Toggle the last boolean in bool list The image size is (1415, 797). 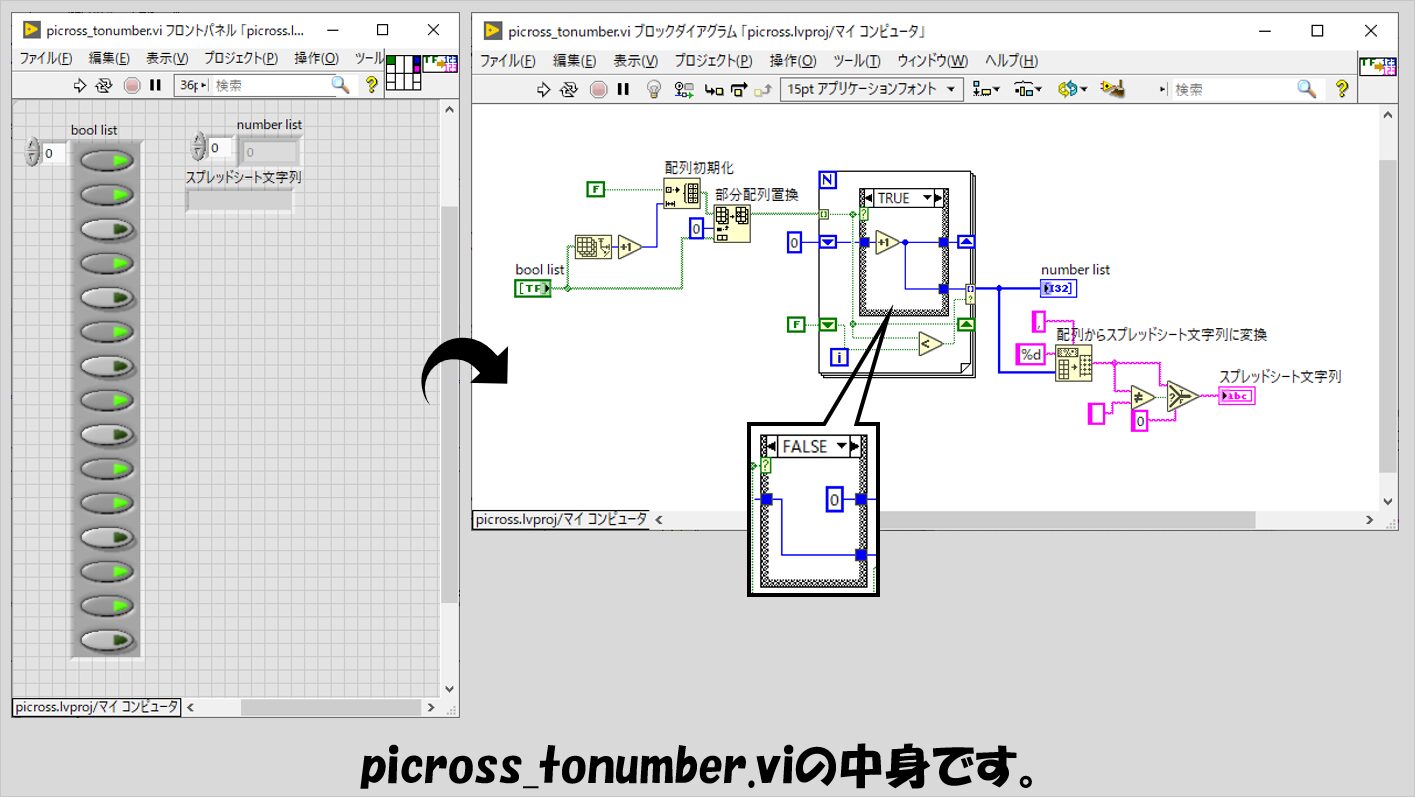(107, 639)
